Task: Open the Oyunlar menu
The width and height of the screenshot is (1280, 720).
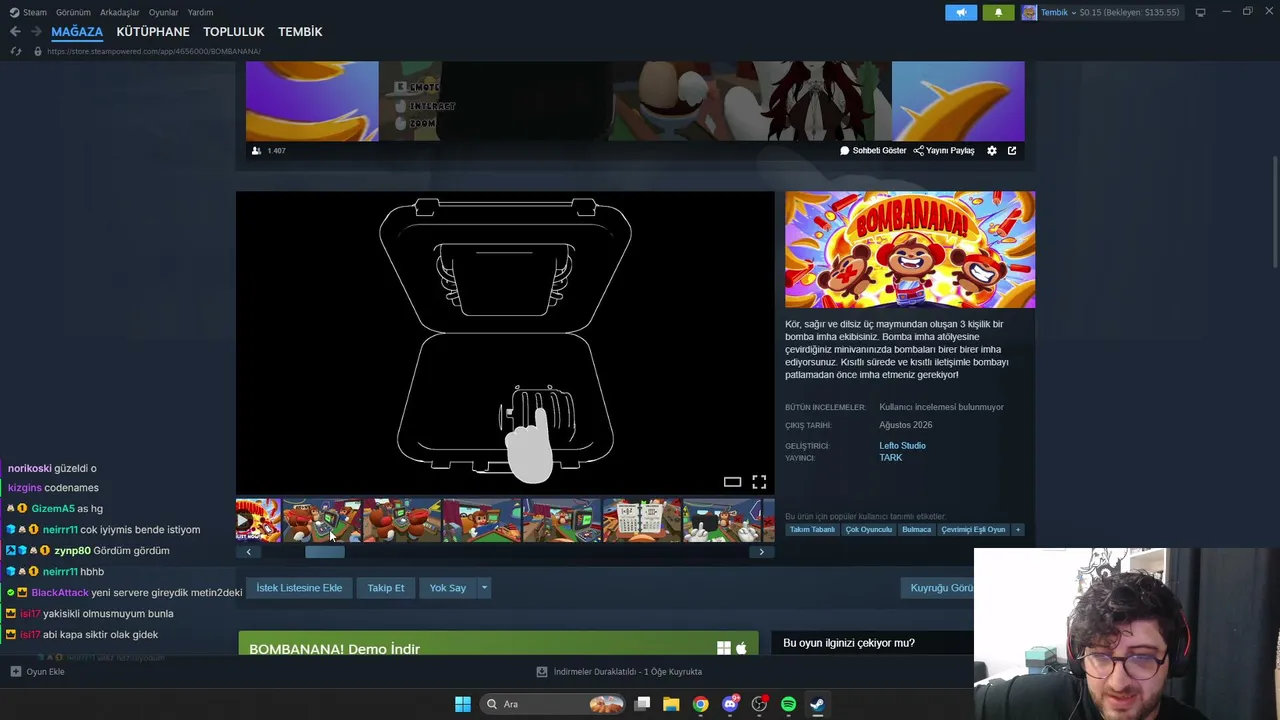Action: click(x=164, y=12)
